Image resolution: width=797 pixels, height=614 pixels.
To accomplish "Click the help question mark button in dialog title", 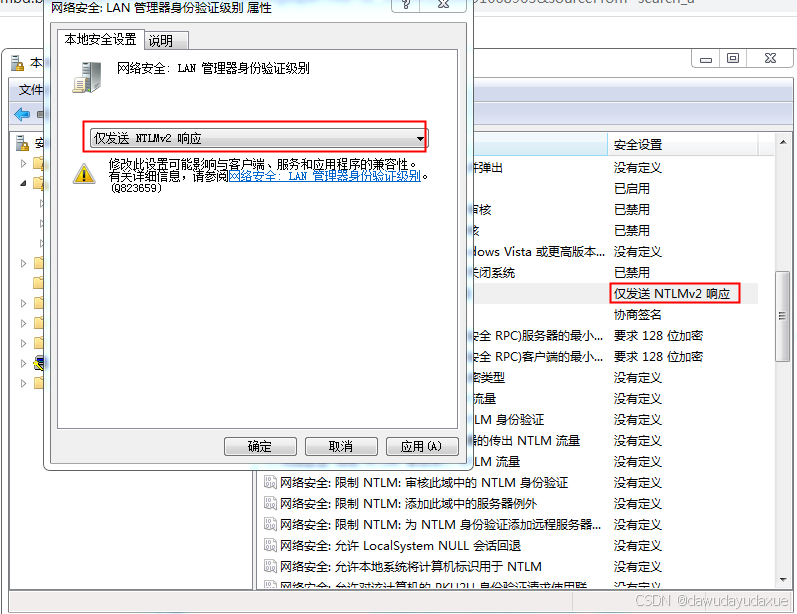I will click(x=406, y=5).
